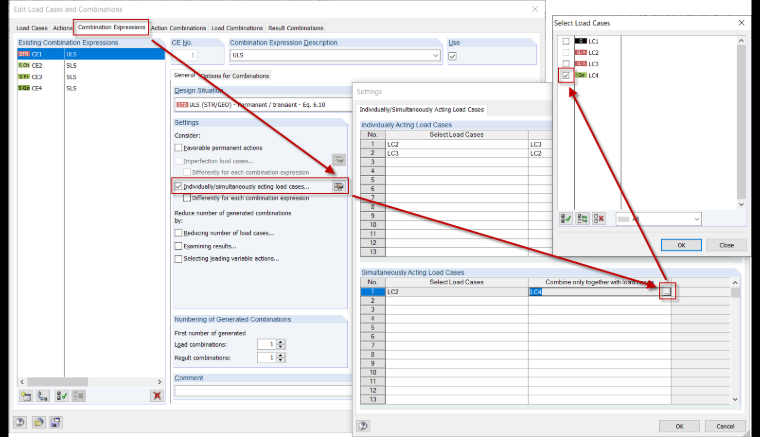Close the Select Load Cases window
The height and width of the screenshot is (437, 760).
coord(741,23)
